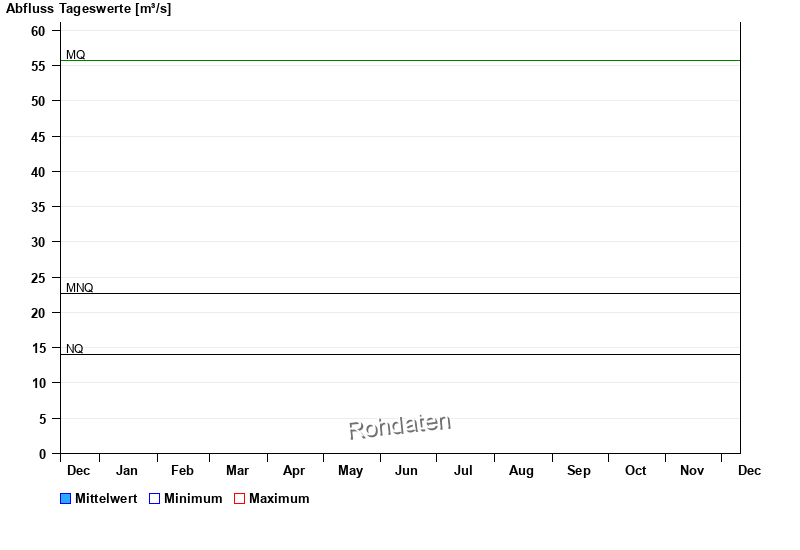Click the MNQ line label
Screen dimensions: 800x550
coord(80,288)
